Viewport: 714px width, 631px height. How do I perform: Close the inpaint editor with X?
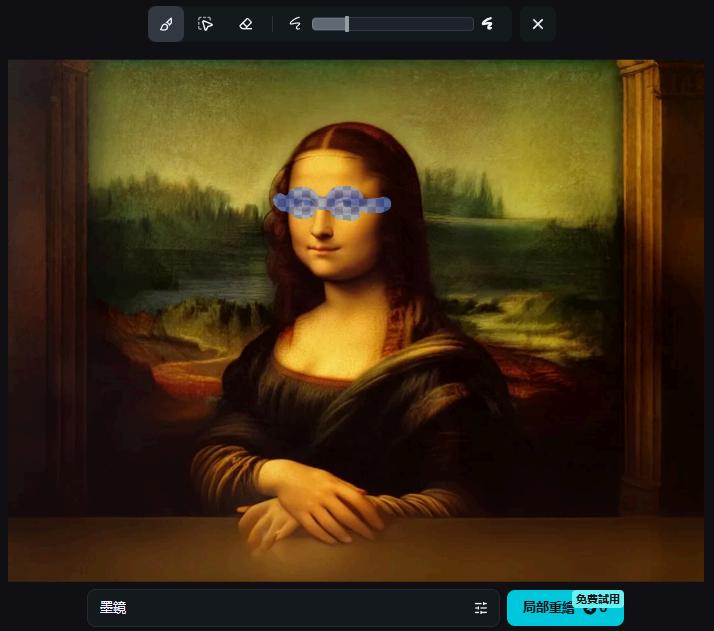click(x=538, y=24)
